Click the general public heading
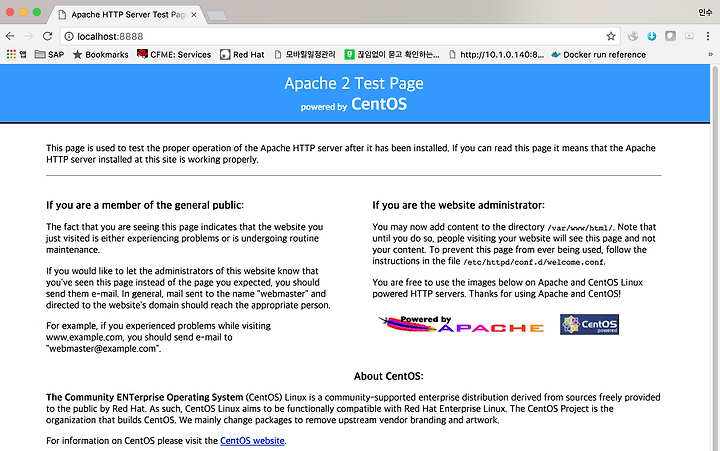 pyautogui.click(x=145, y=205)
